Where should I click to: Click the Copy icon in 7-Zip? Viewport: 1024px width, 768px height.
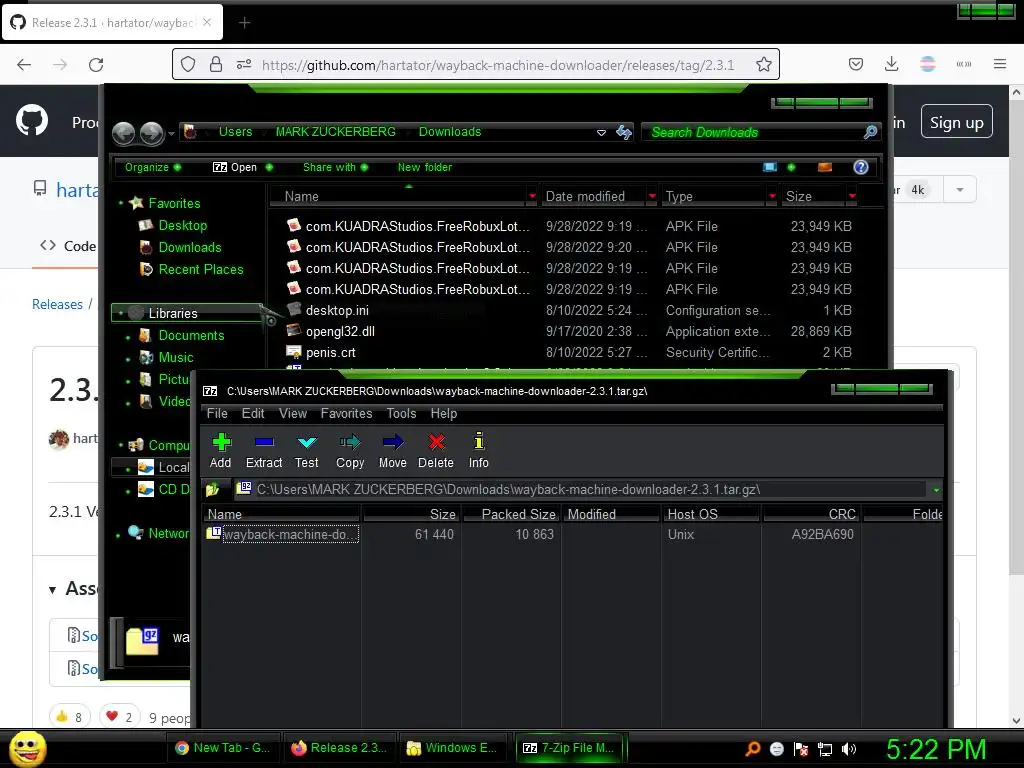[349, 443]
